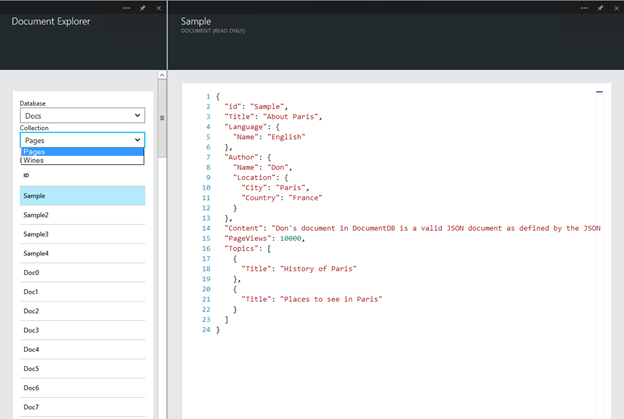Open the Doc0 document

click(82, 273)
